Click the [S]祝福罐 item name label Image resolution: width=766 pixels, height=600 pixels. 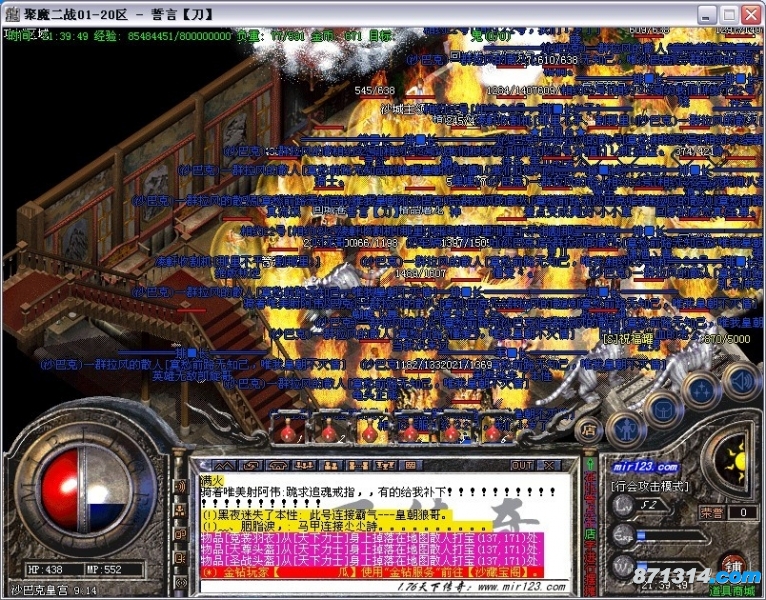pyautogui.click(x=628, y=339)
